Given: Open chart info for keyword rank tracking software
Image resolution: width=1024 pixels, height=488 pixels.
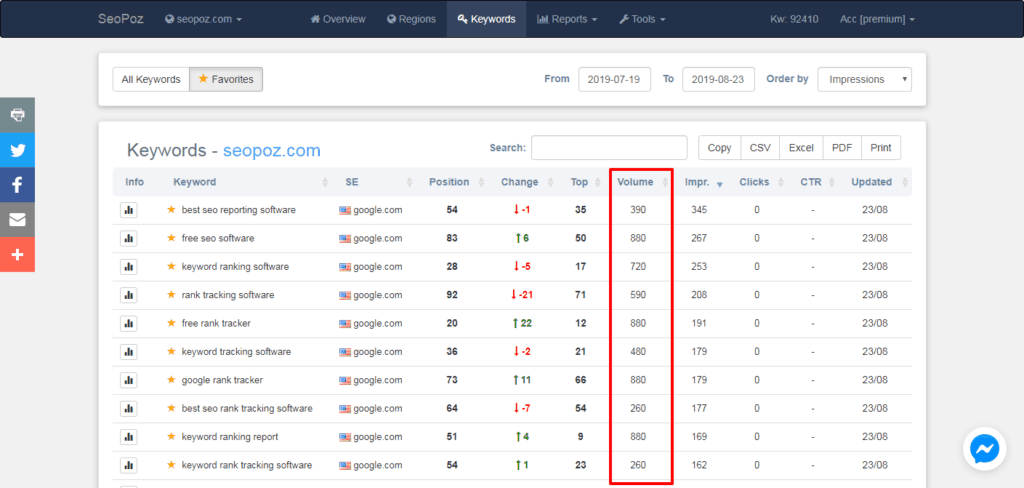Looking at the screenshot, I should pyautogui.click(x=129, y=465).
